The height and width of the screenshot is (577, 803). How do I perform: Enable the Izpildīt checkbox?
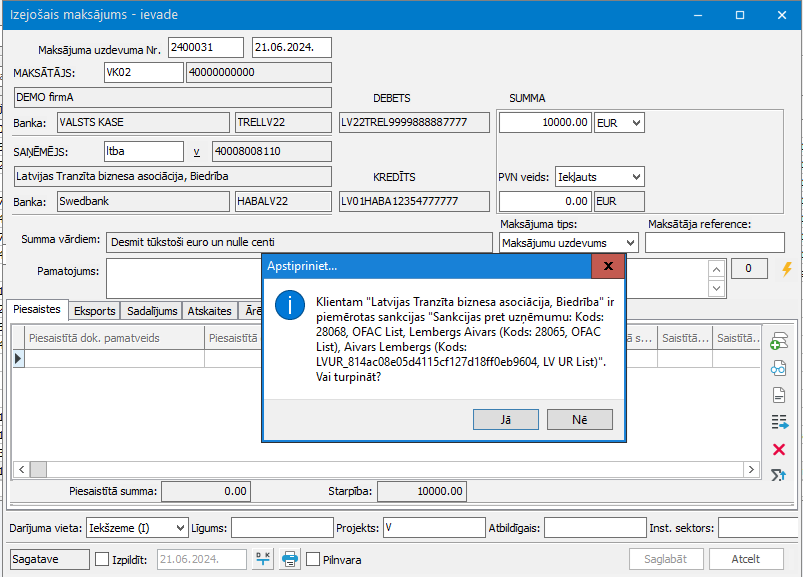pos(102,559)
